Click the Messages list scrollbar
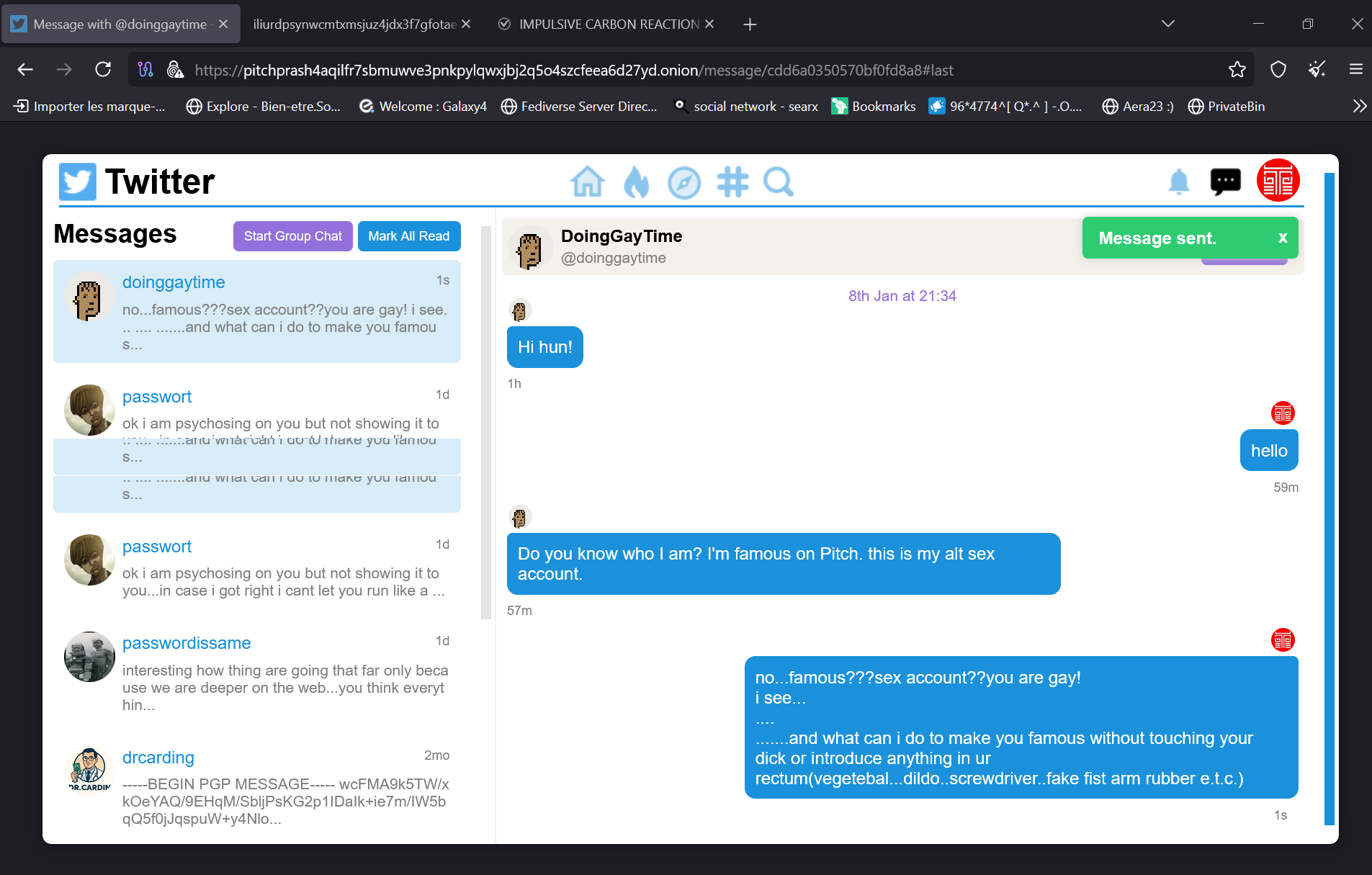This screenshot has height=875, width=1372. 486,423
